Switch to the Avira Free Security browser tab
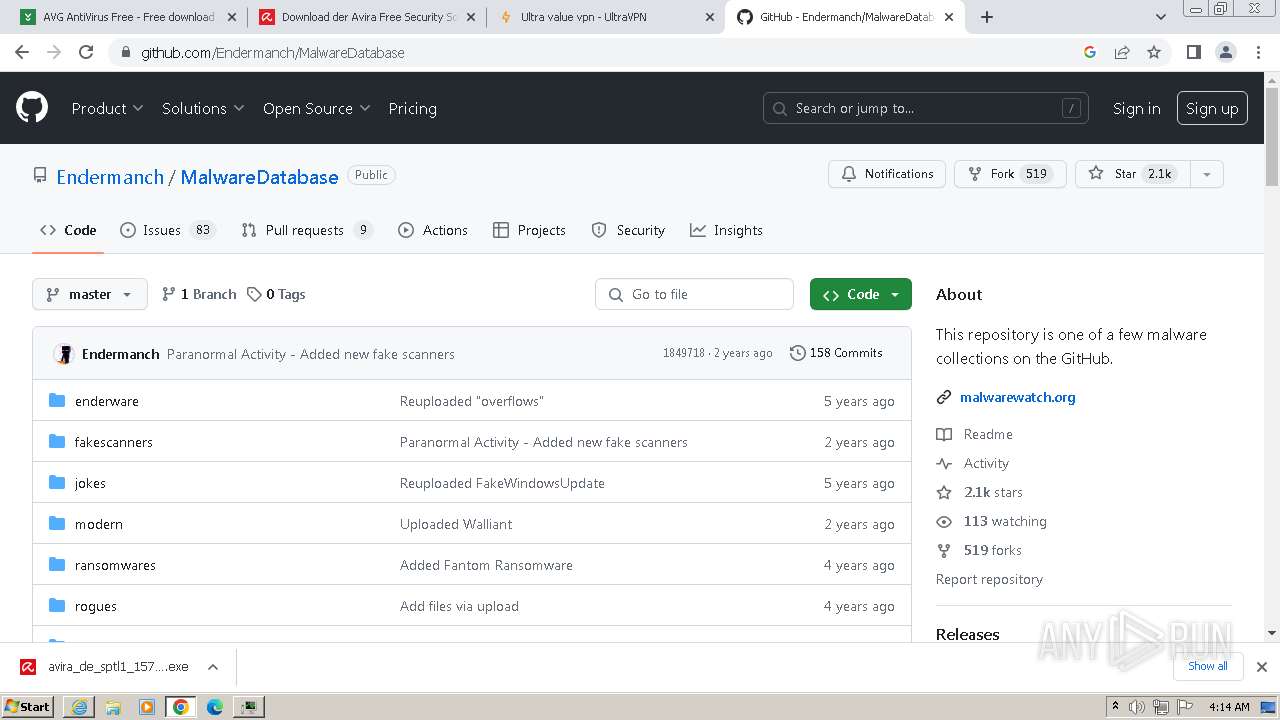This screenshot has height=720, width=1280. 367,17
